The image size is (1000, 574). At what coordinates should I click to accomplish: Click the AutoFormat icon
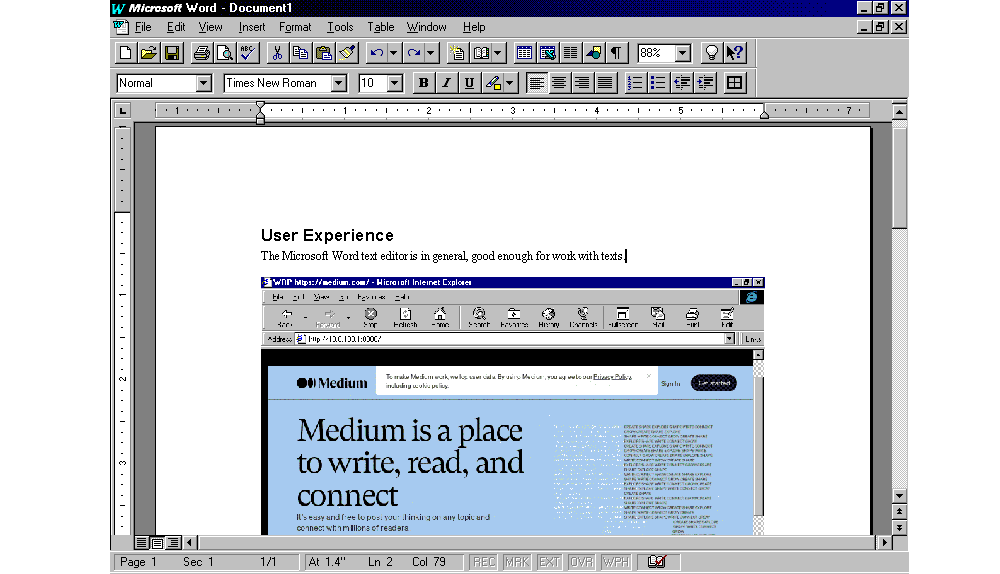[x=457, y=53]
